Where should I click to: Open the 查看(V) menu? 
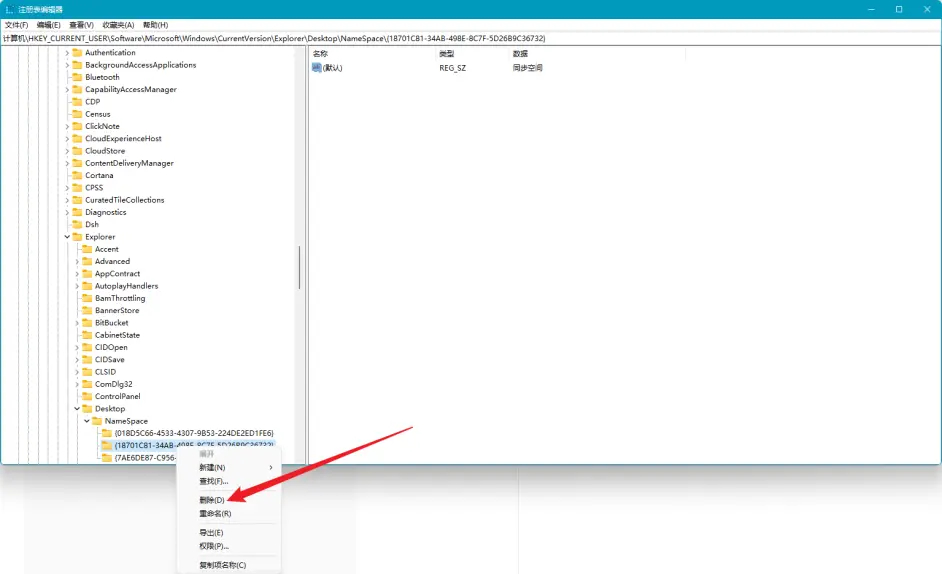pyautogui.click(x=81, y=25)
